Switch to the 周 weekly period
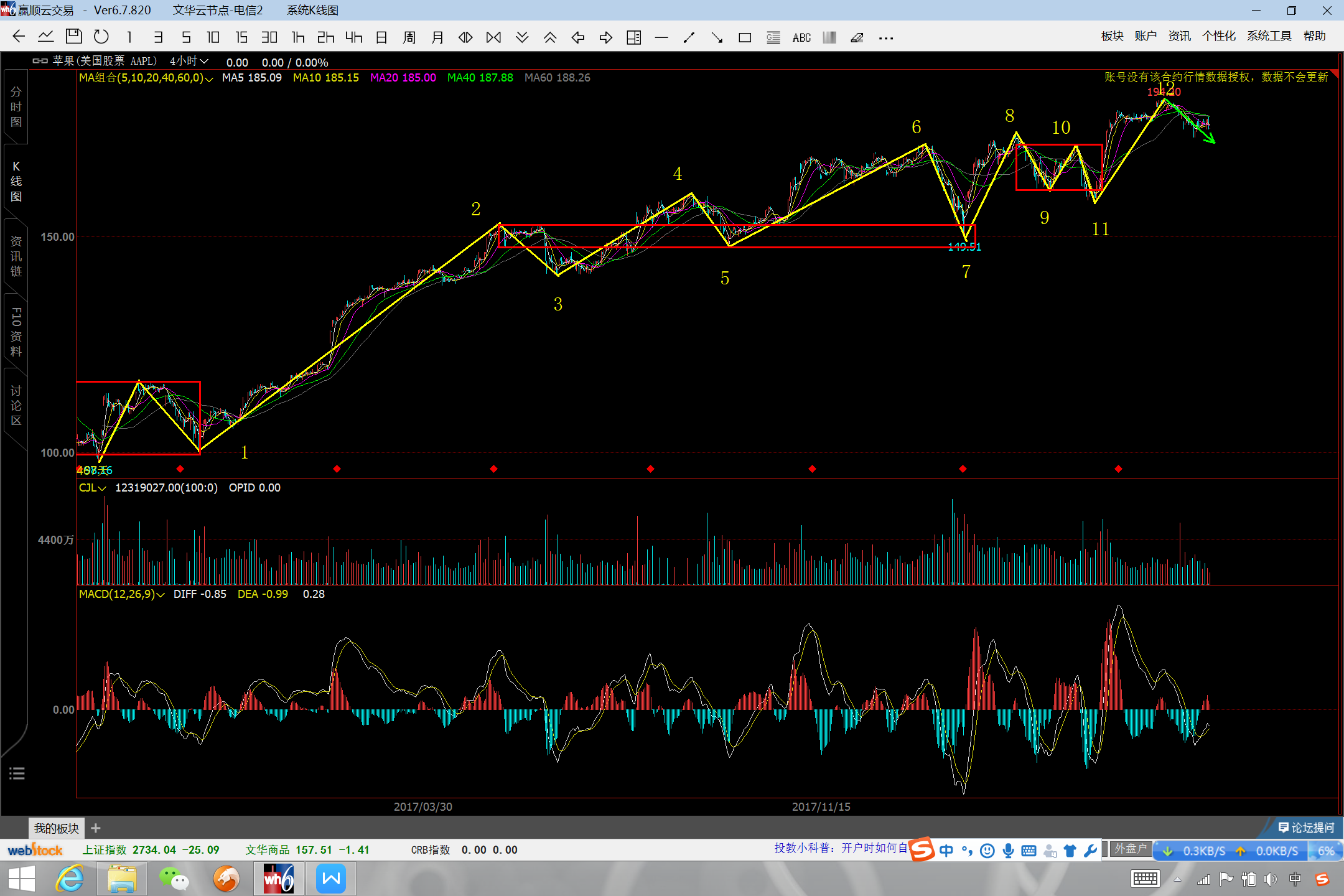 409,37
